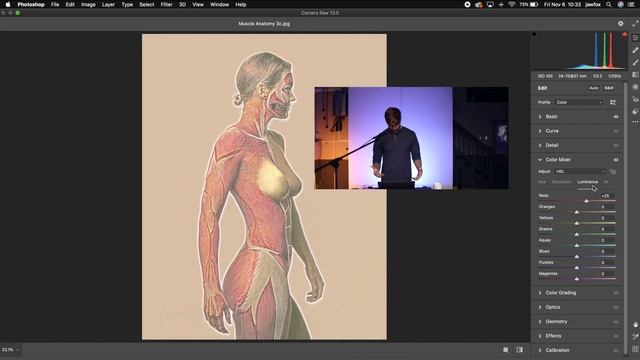Toggle Color Mixer visibility eye
640x360 pixels.
(616, 160)
